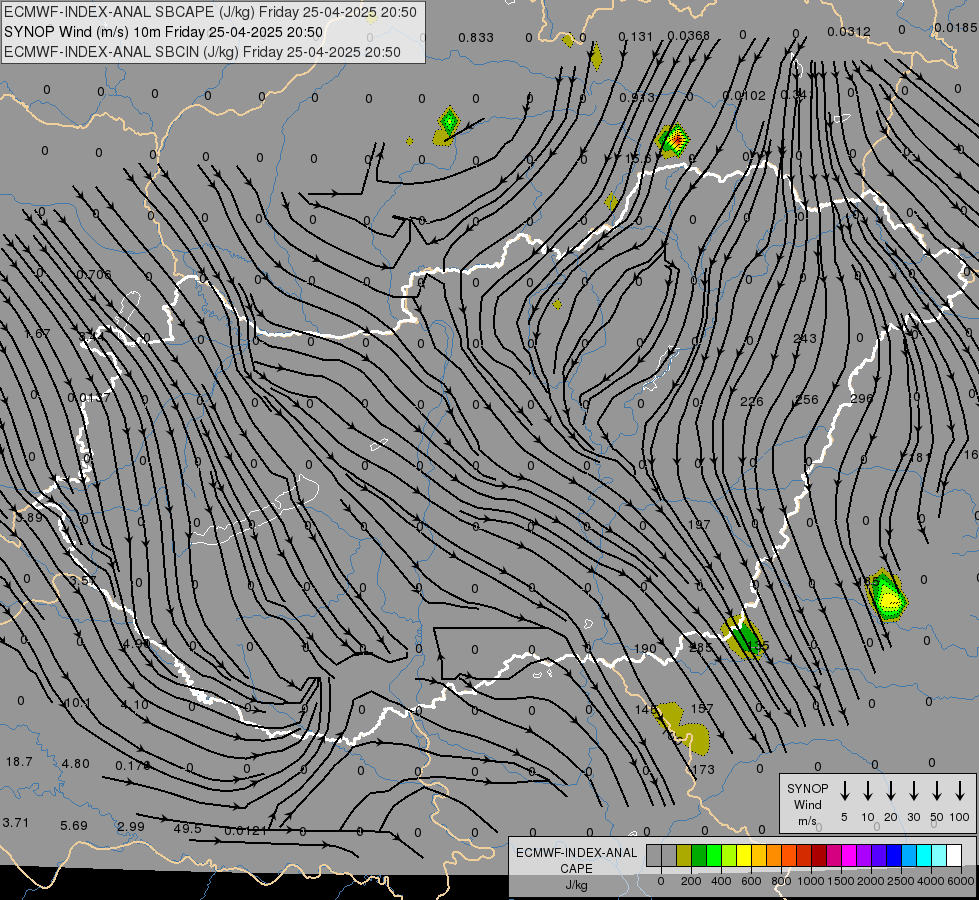Click the 6000 label on CAPE scale
This screenshot has height=900, width=979.
962,881
